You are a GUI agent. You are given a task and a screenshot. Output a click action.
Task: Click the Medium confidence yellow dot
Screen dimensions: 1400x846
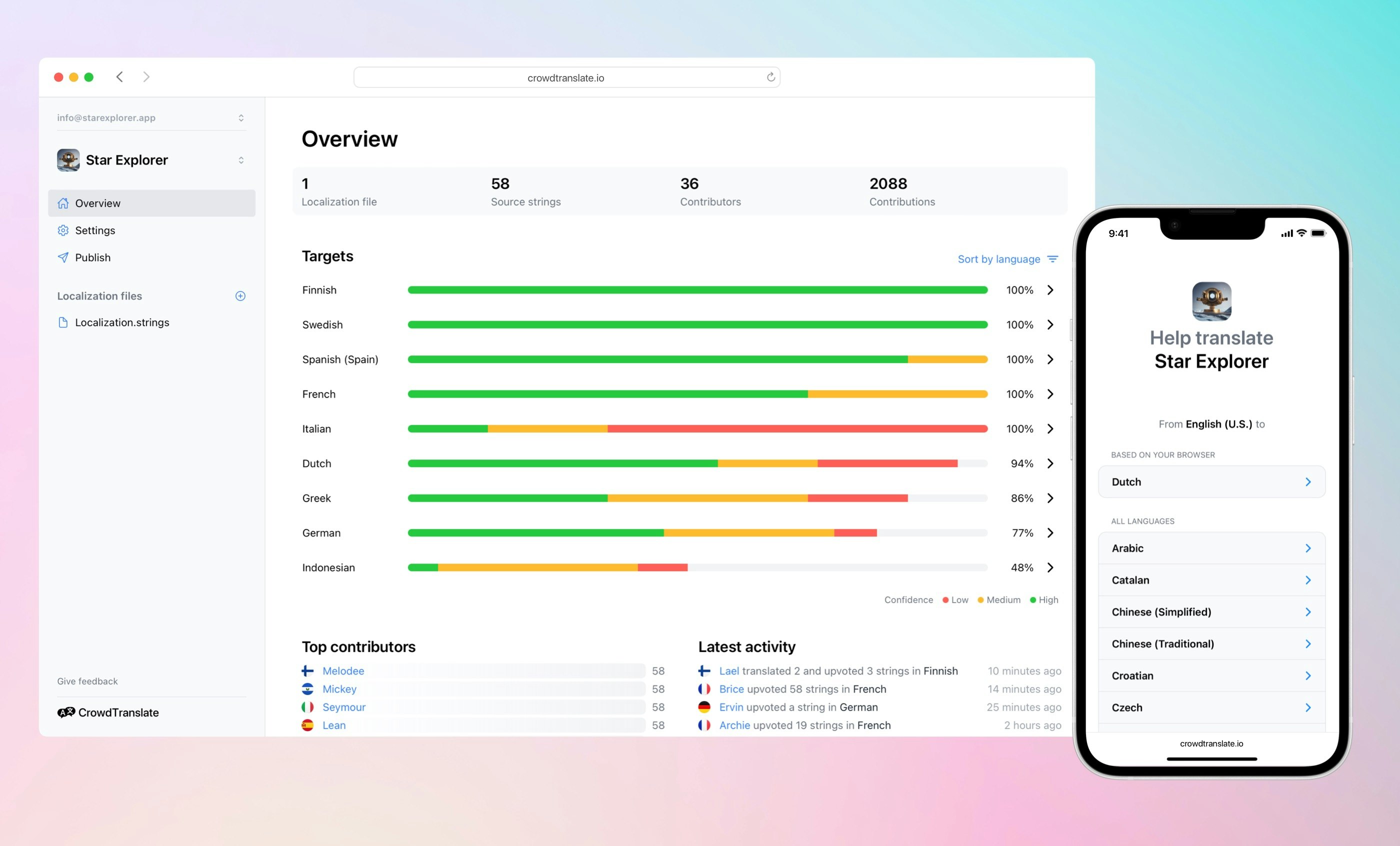[980, 600]
